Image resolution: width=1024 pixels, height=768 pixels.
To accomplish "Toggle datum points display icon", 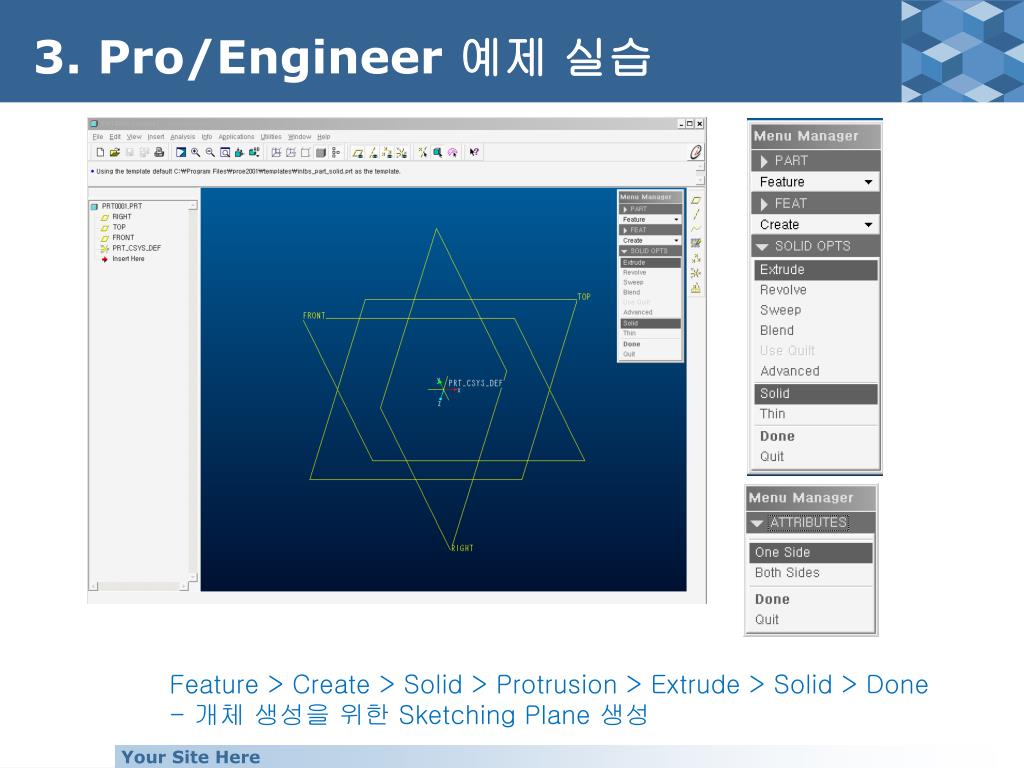I will (387, 152).
